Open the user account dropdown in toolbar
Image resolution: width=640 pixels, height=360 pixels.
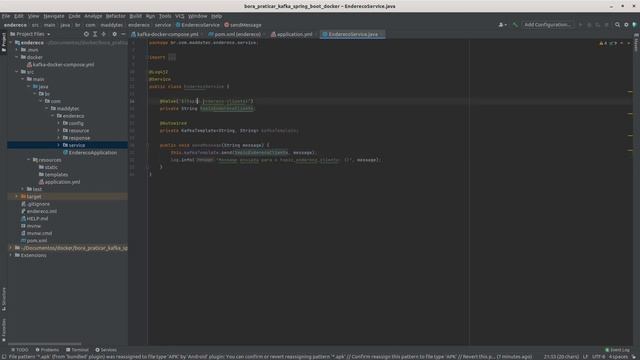click(502, 25)
